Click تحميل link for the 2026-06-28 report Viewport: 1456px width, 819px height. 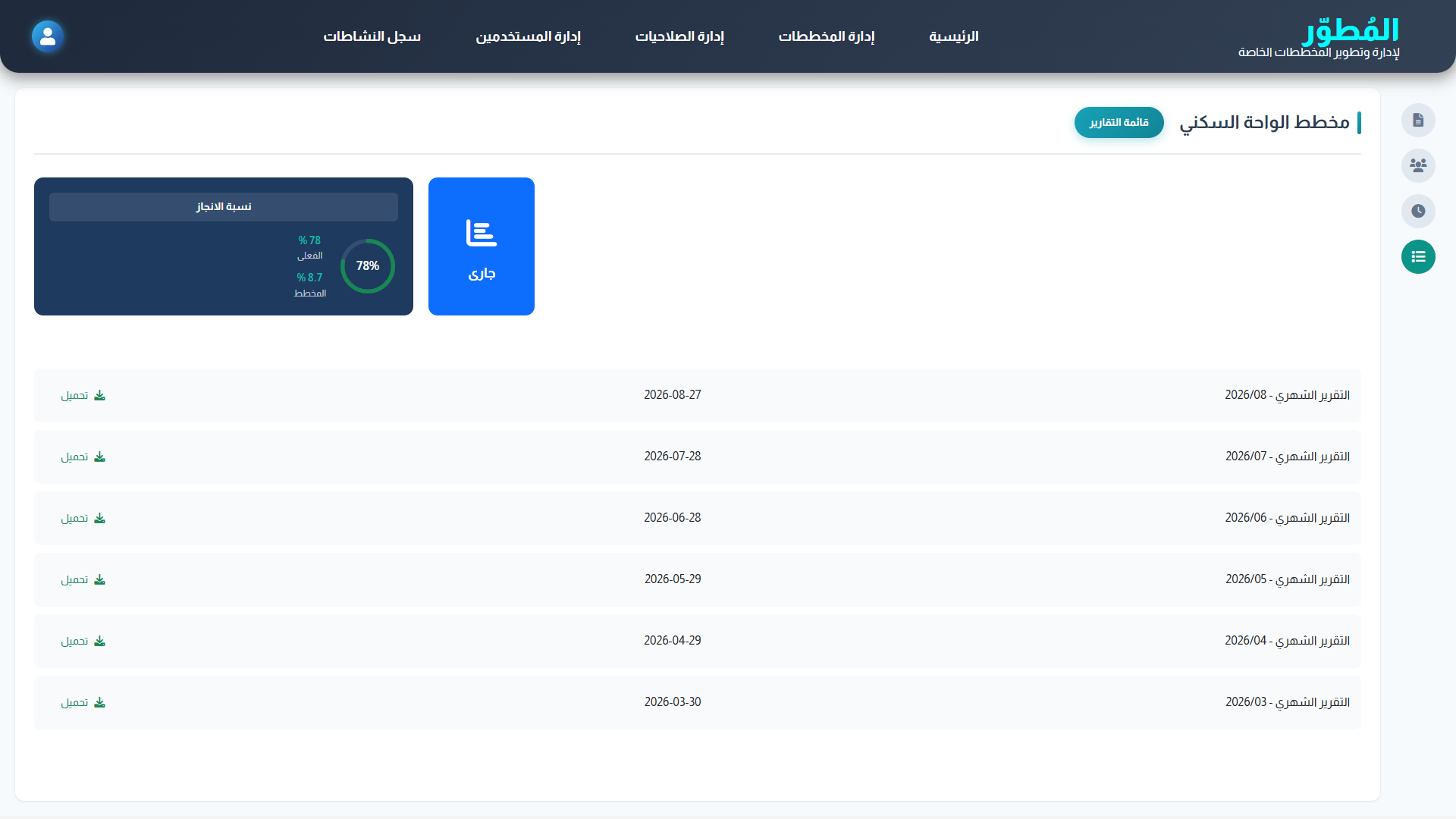pos(74,518)
